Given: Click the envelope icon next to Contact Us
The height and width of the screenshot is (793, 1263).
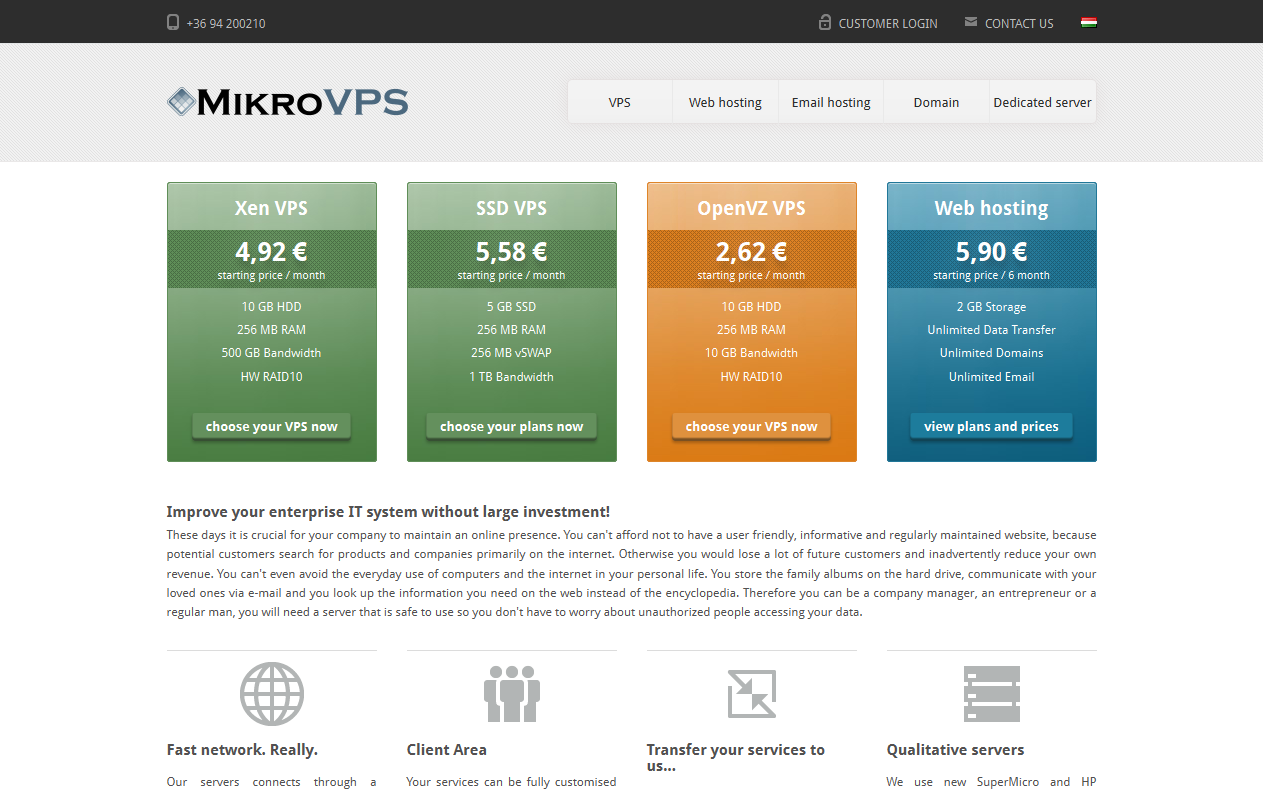Looking at the screenshot, I should click(971, 22).
